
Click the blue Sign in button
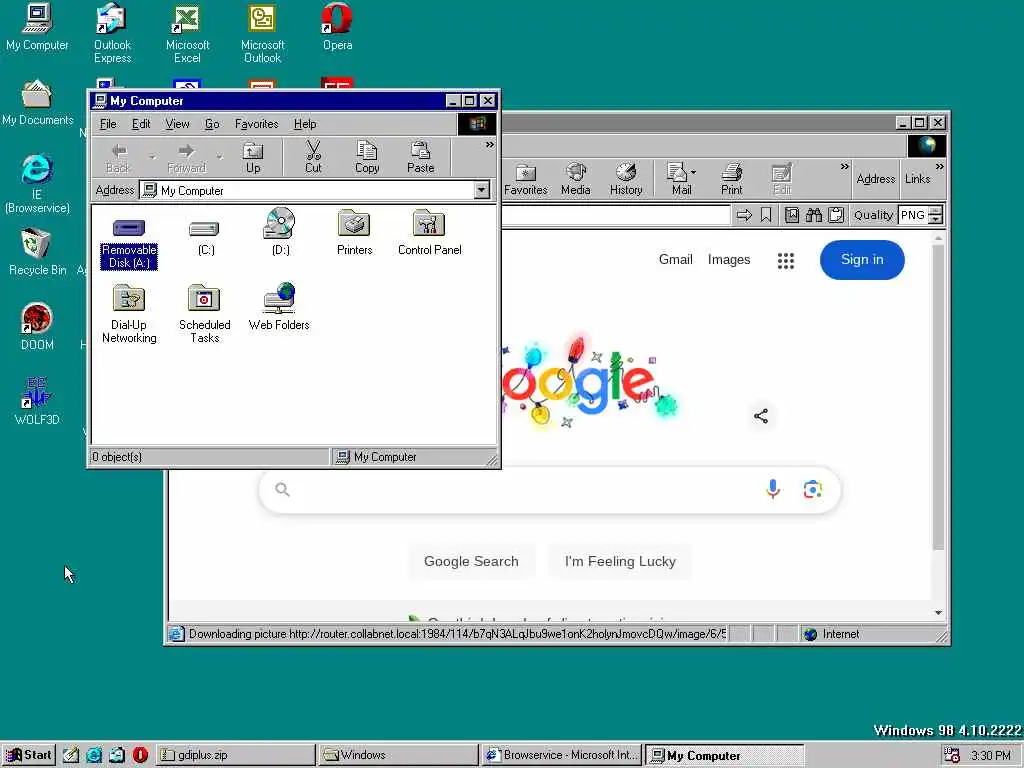point(862,259)
